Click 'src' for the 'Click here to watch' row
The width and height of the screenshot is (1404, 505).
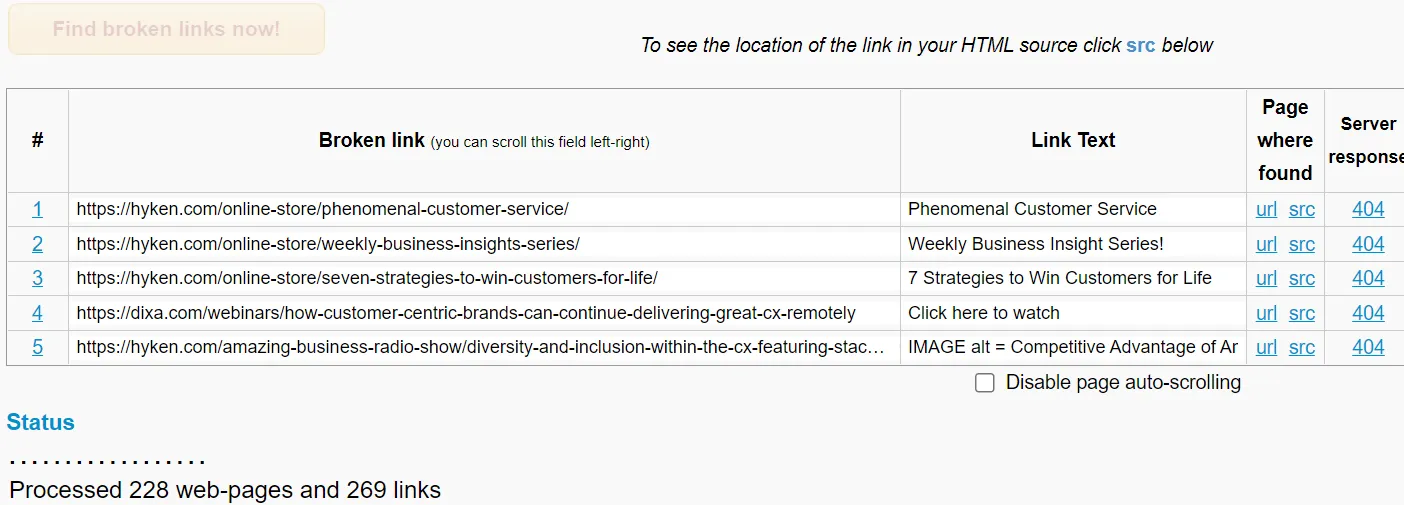coord(1301,313)
